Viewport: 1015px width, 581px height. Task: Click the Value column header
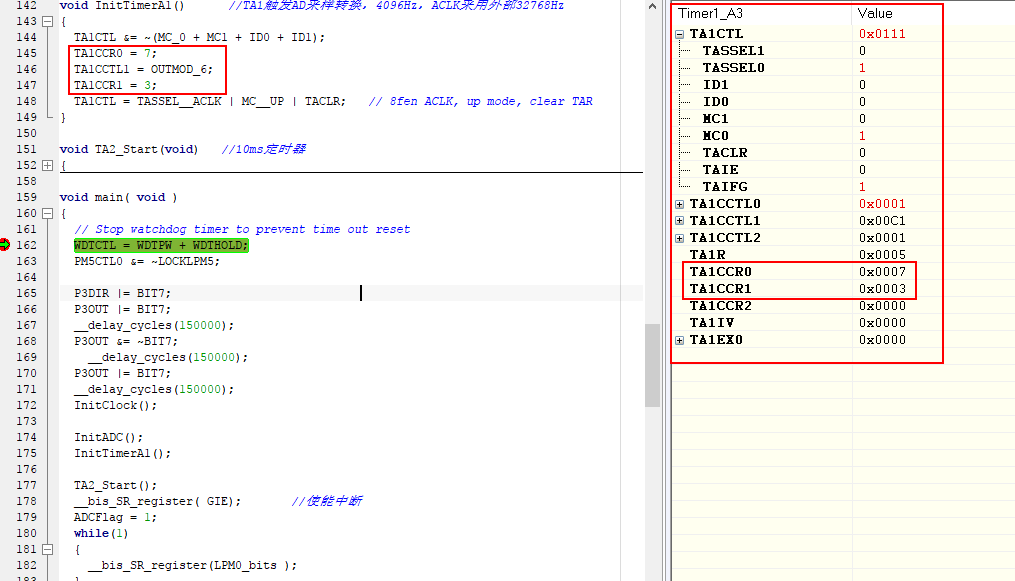pos(875,13)
